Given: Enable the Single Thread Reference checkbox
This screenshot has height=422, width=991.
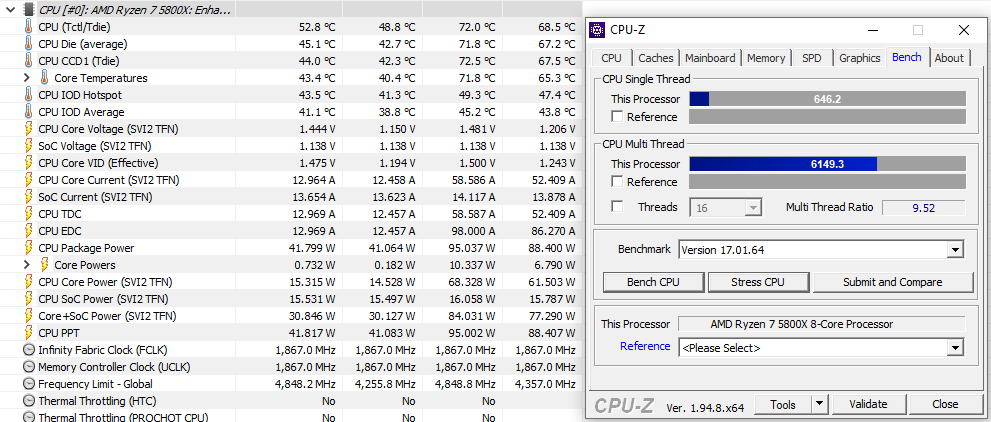Looking at the screenshot, I should point(617,117).
